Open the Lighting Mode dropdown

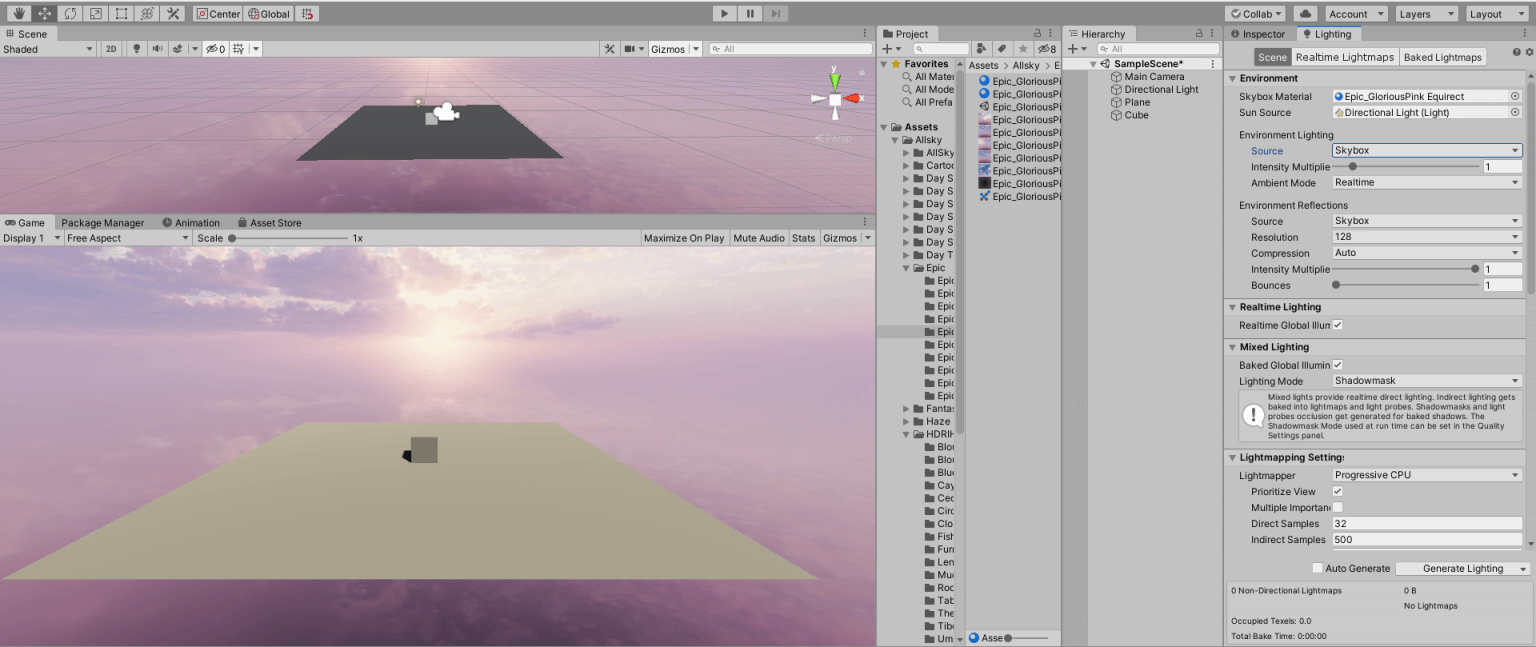pos(1427,381)
